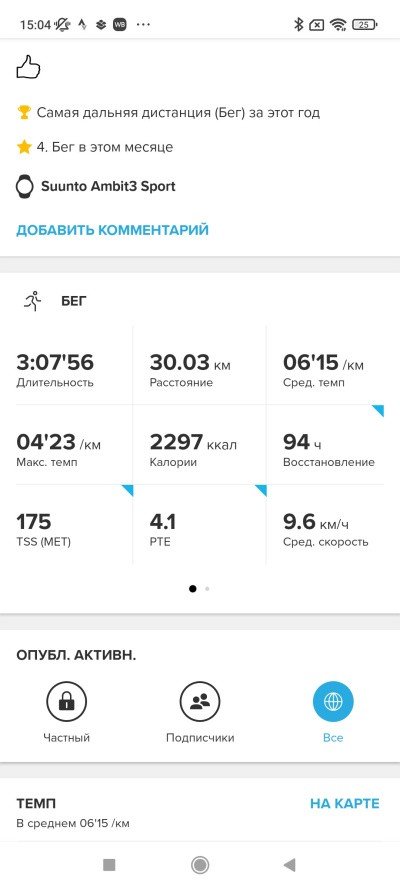Expand the blue corner on Калории tile
The height and width of the screenshot is (889, 400).
(260, 490)
